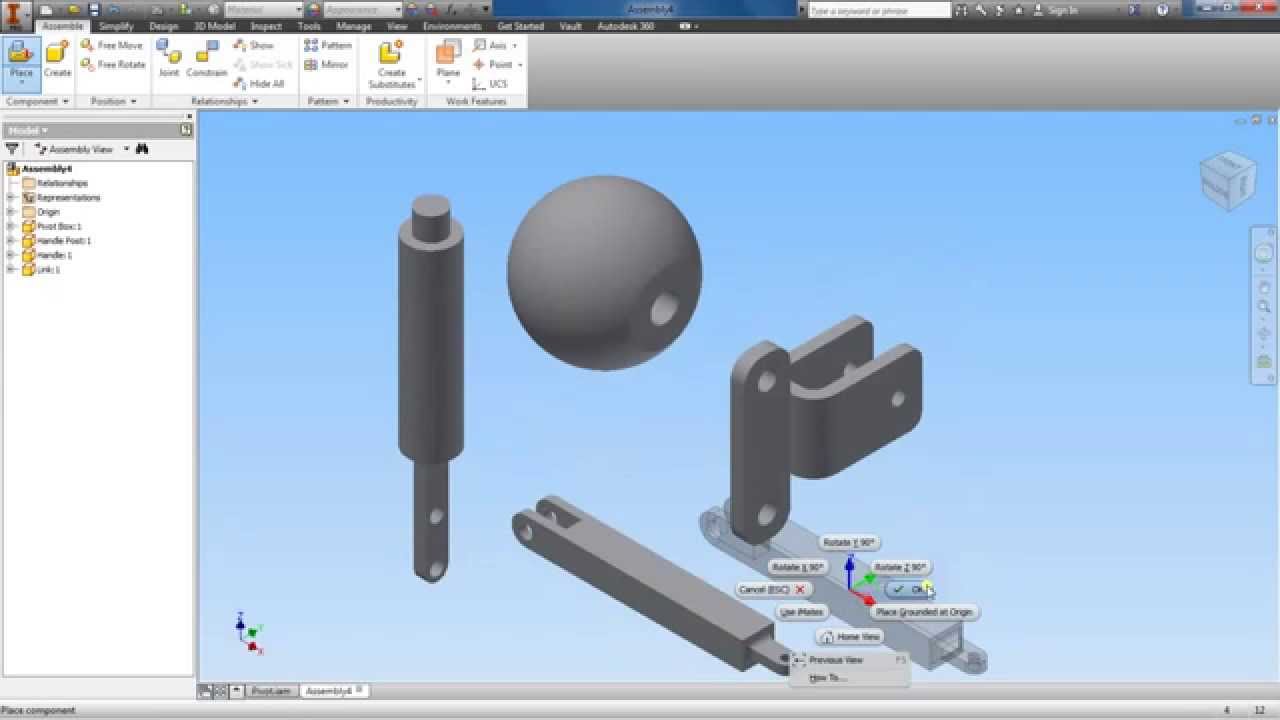Choose Rotate Y 90° in marking menu
This screenshot has height=720, width=1280.
tap(848, 542)
